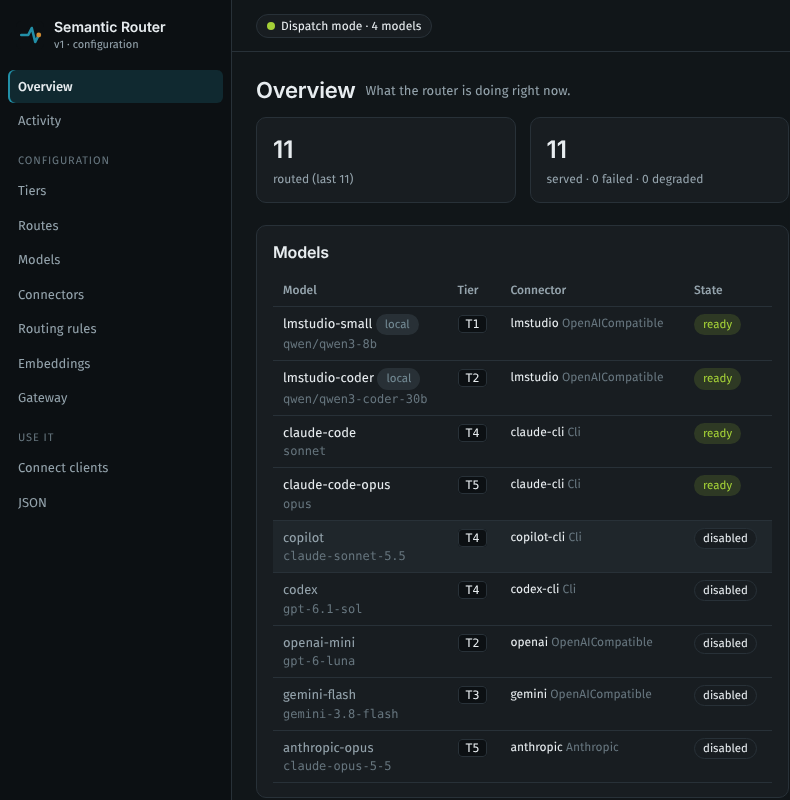Click the local badge beside lmstudio-coder
Screen dimensions: 790x800
399,379
